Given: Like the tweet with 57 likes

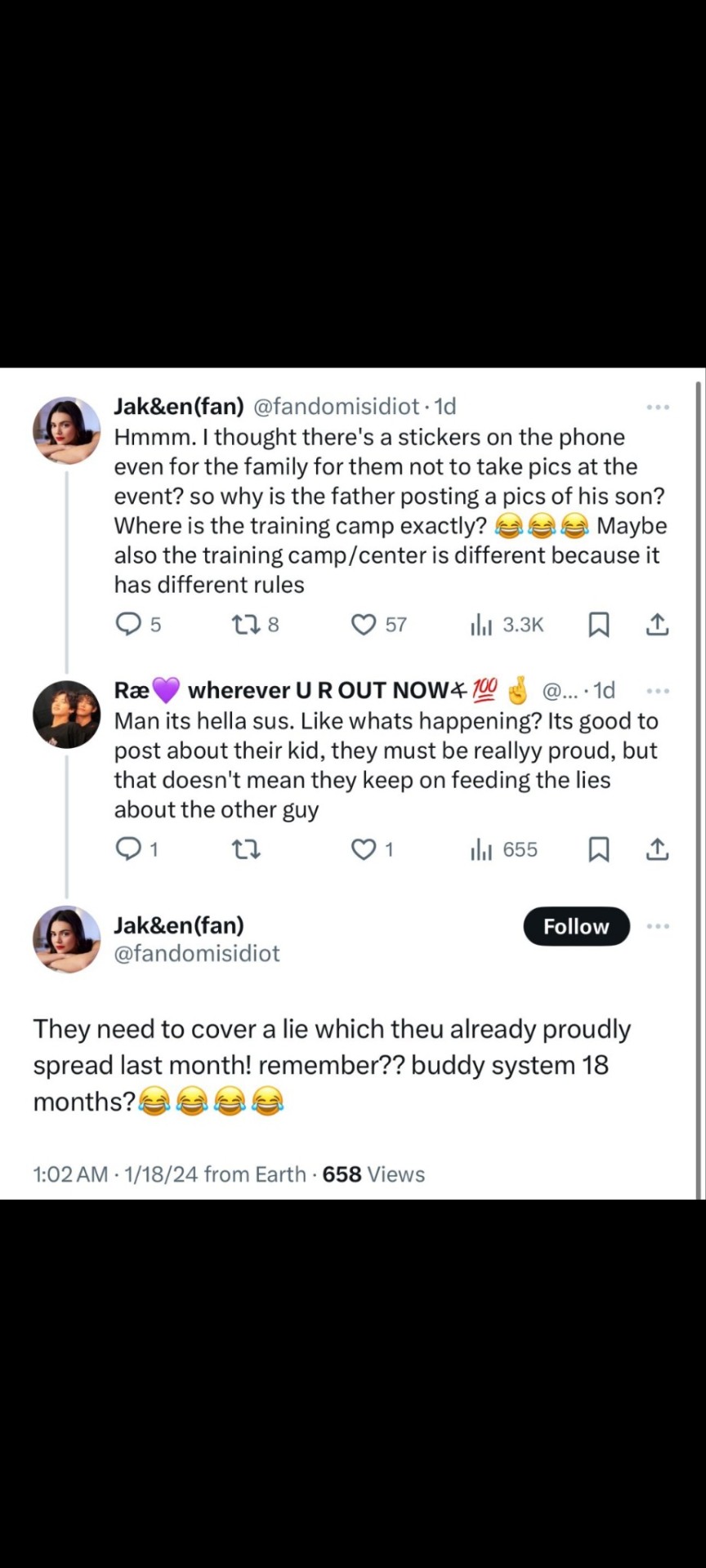Looking at the screenshot, I should click(363, 625).
